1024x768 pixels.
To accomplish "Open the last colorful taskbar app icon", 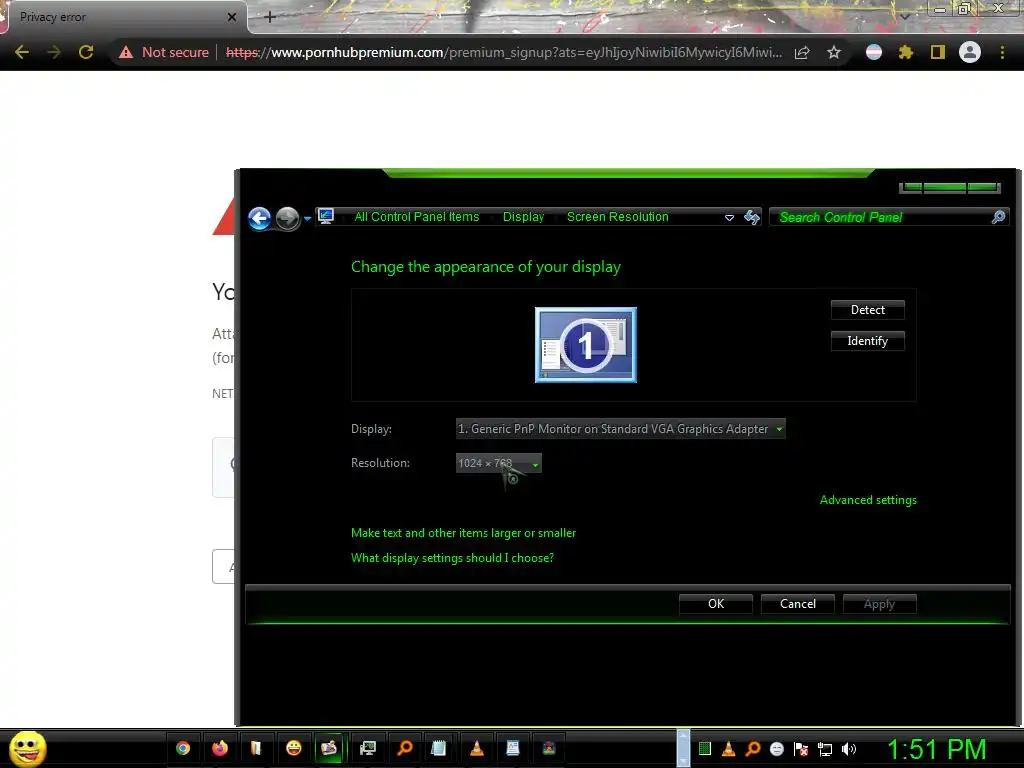I will click(549, 748).
